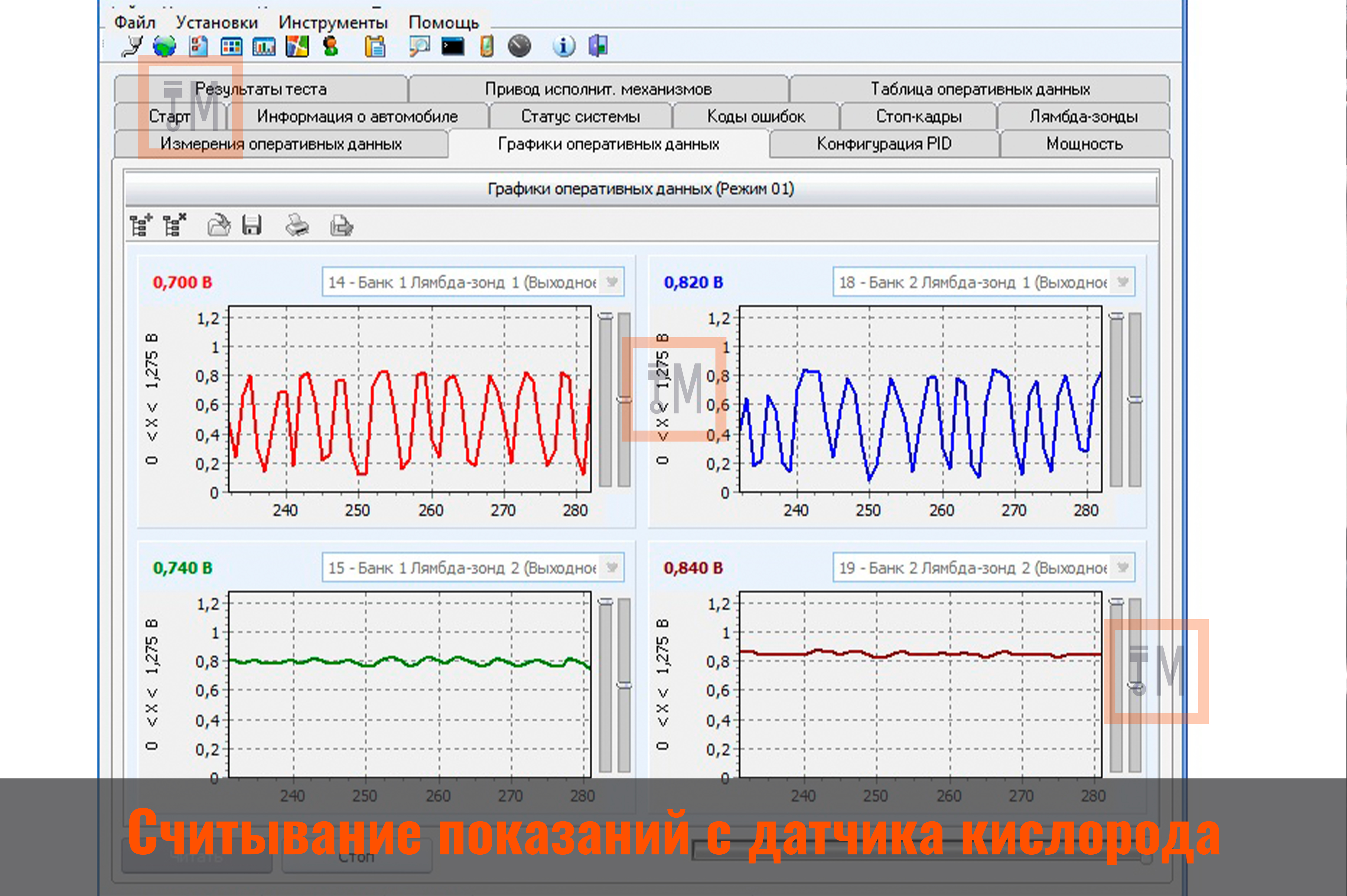
Task: Click the blue info icon
Action: tap(564, 46)
